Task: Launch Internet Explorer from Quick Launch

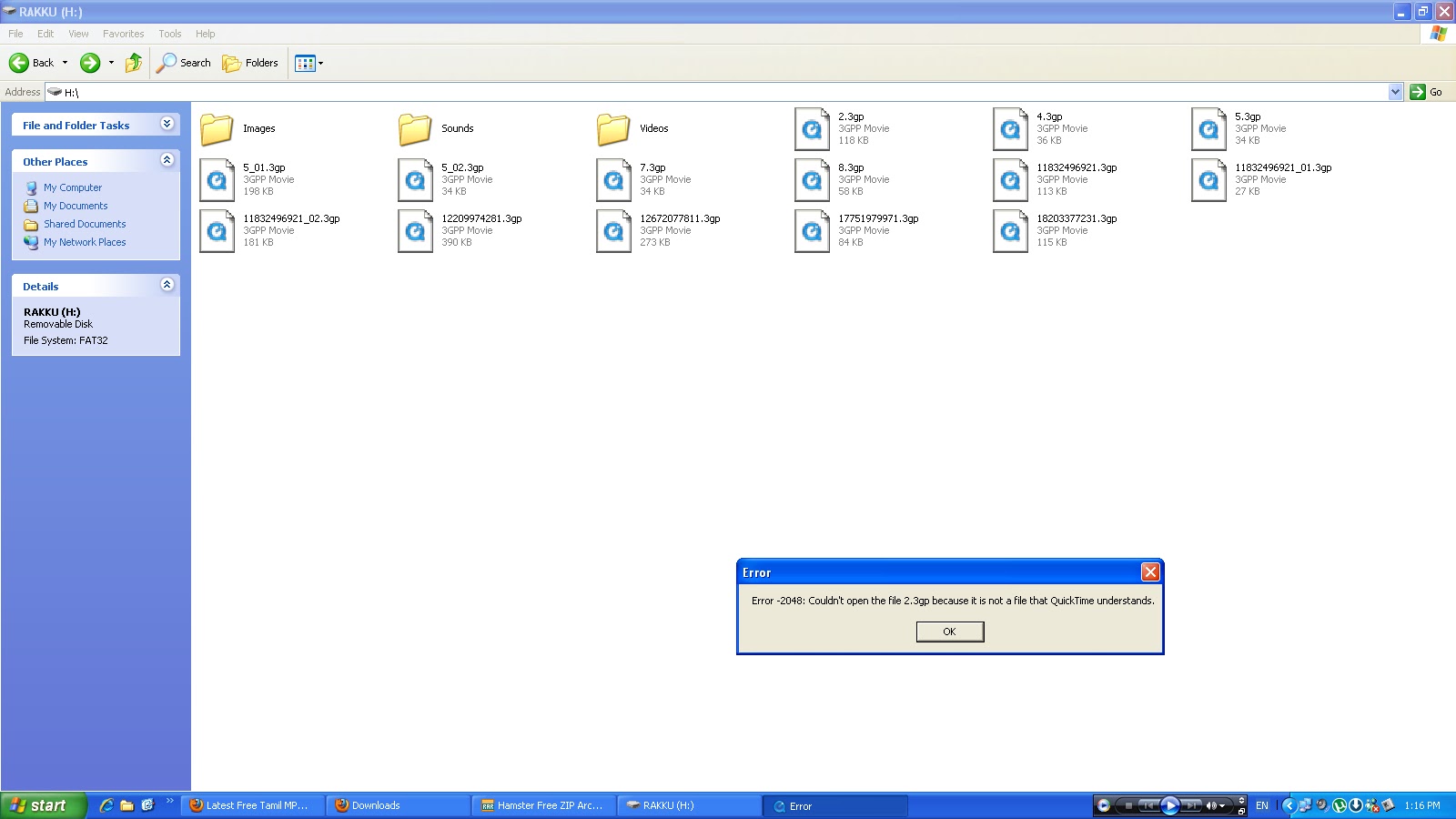Action: point(106,805)
